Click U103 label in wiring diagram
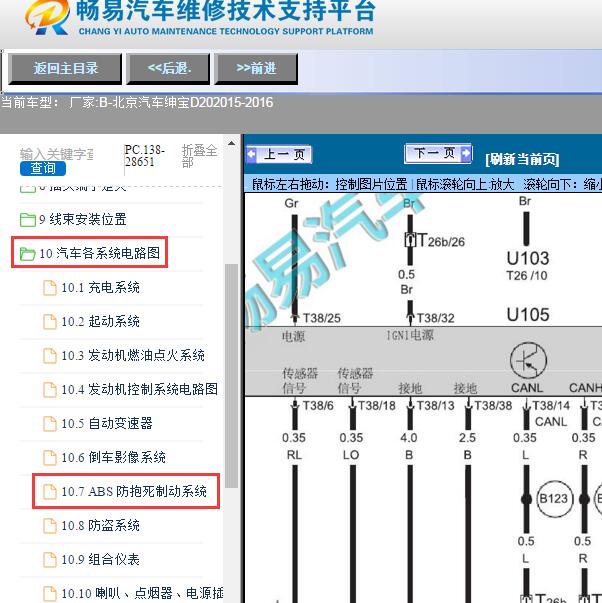Screen dimensions: 602x603 tap(528, 258)
